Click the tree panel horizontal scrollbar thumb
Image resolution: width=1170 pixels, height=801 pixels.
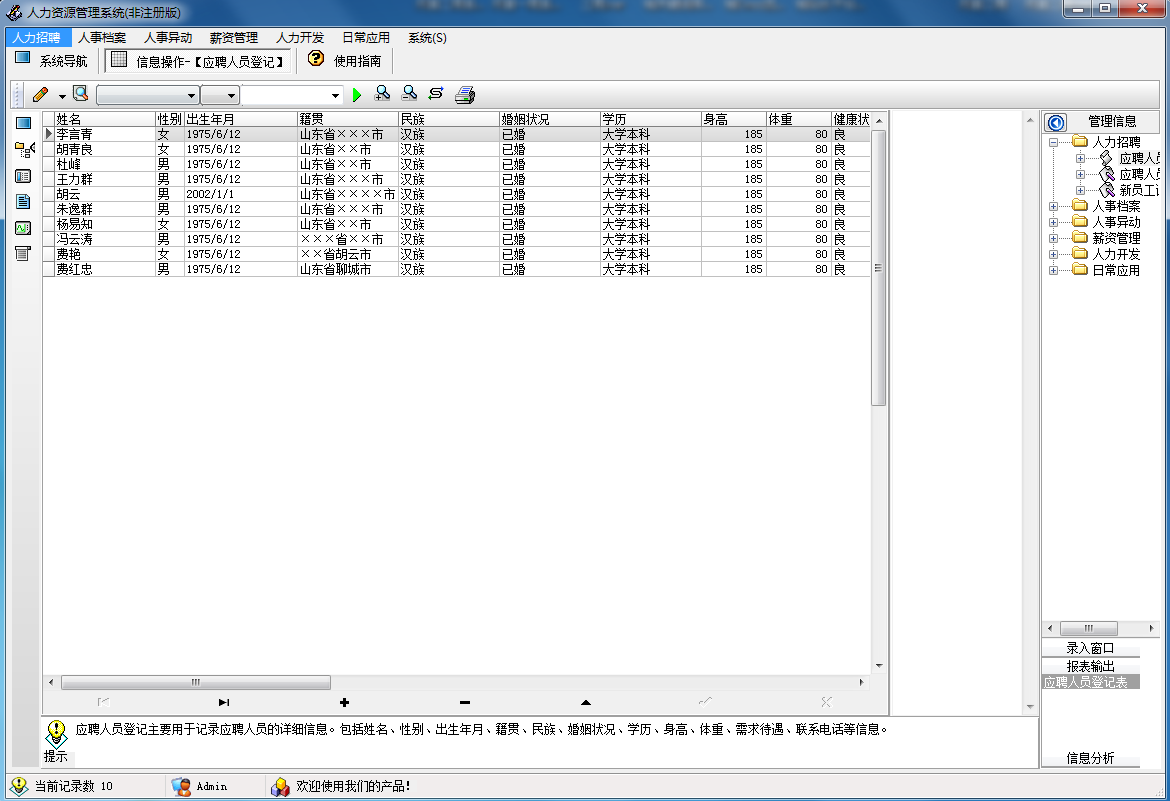1089,629
